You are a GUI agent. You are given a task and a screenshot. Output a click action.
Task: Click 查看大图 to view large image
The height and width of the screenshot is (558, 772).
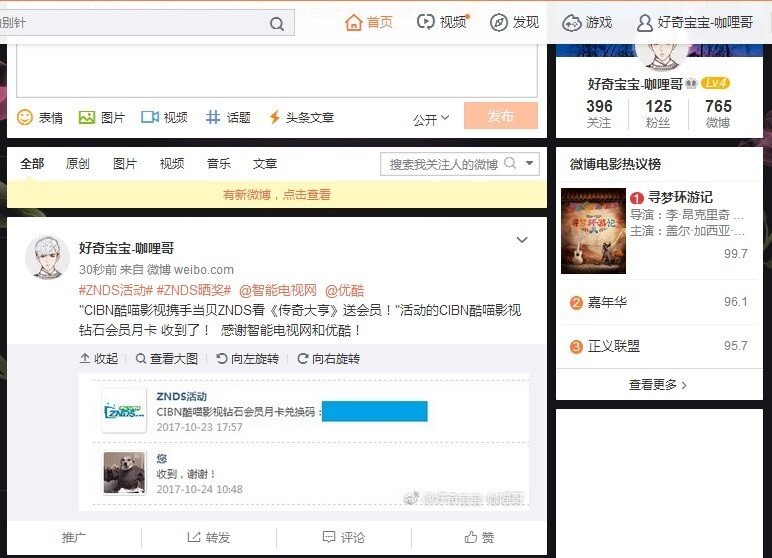(x=167, y=359)
